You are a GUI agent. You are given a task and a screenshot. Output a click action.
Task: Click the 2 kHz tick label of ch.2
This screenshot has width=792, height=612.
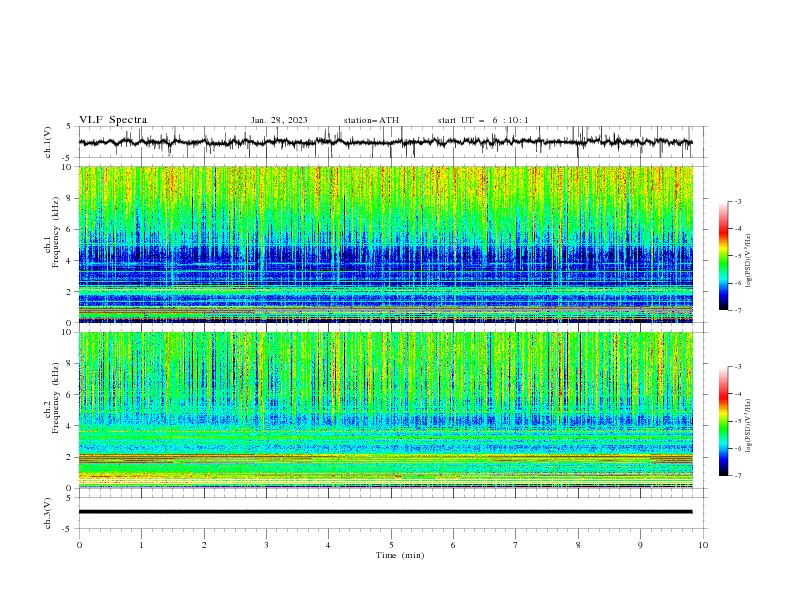pyautogui.click(x=71, y=457)
